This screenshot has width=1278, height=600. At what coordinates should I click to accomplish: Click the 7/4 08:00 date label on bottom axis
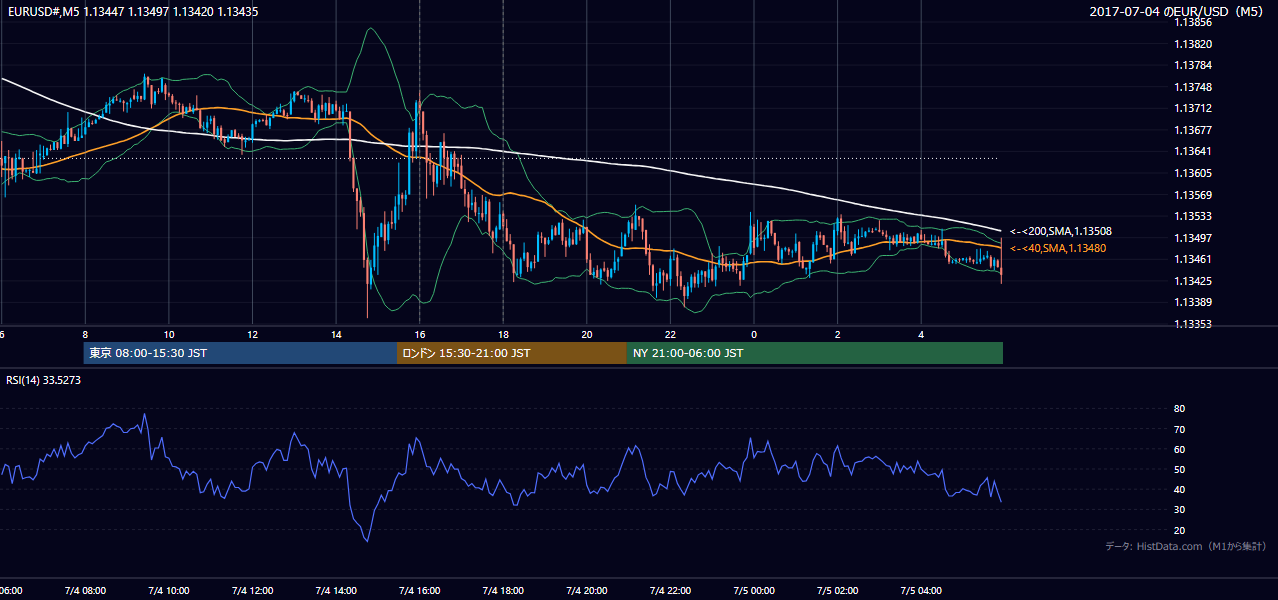pos(83,591)
